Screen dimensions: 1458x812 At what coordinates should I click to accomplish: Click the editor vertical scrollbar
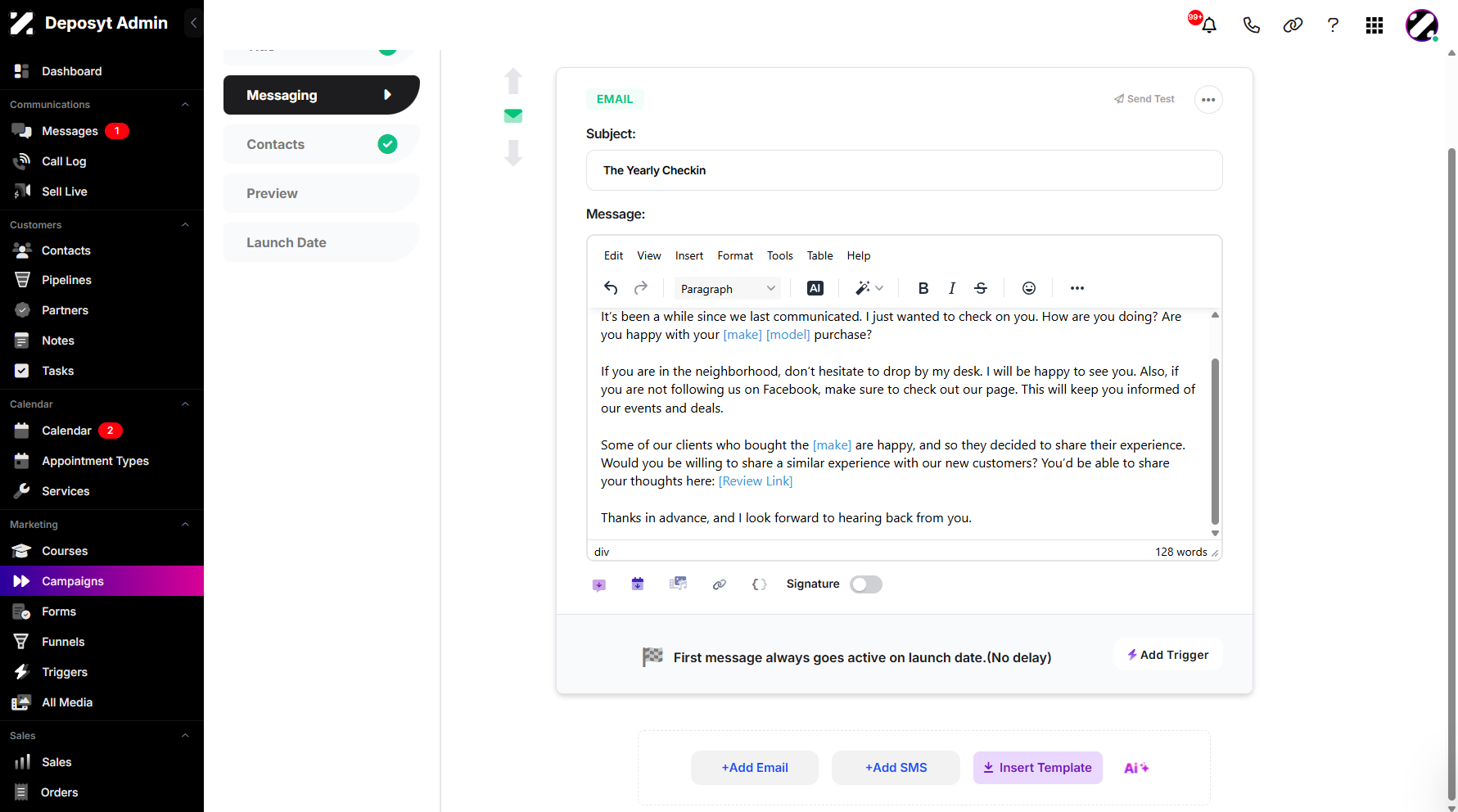pyautogui.click(x=1215, y=440)
